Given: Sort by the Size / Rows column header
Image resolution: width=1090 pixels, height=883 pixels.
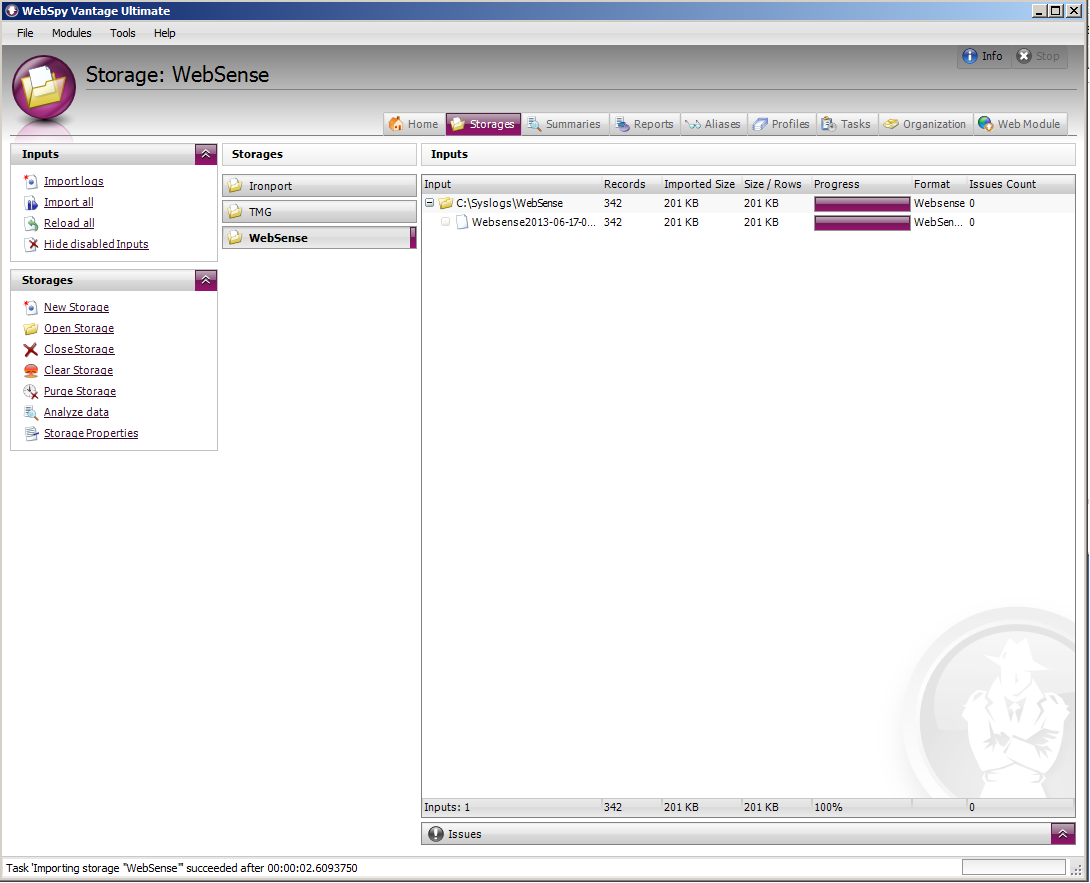Looking at the screenshot, I should coord(776,184).
